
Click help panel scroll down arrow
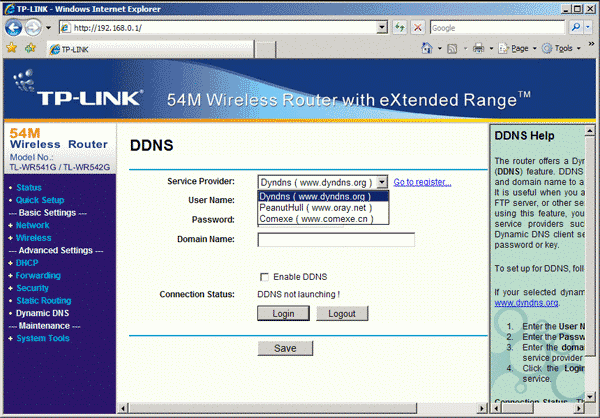tap(590, 396)
